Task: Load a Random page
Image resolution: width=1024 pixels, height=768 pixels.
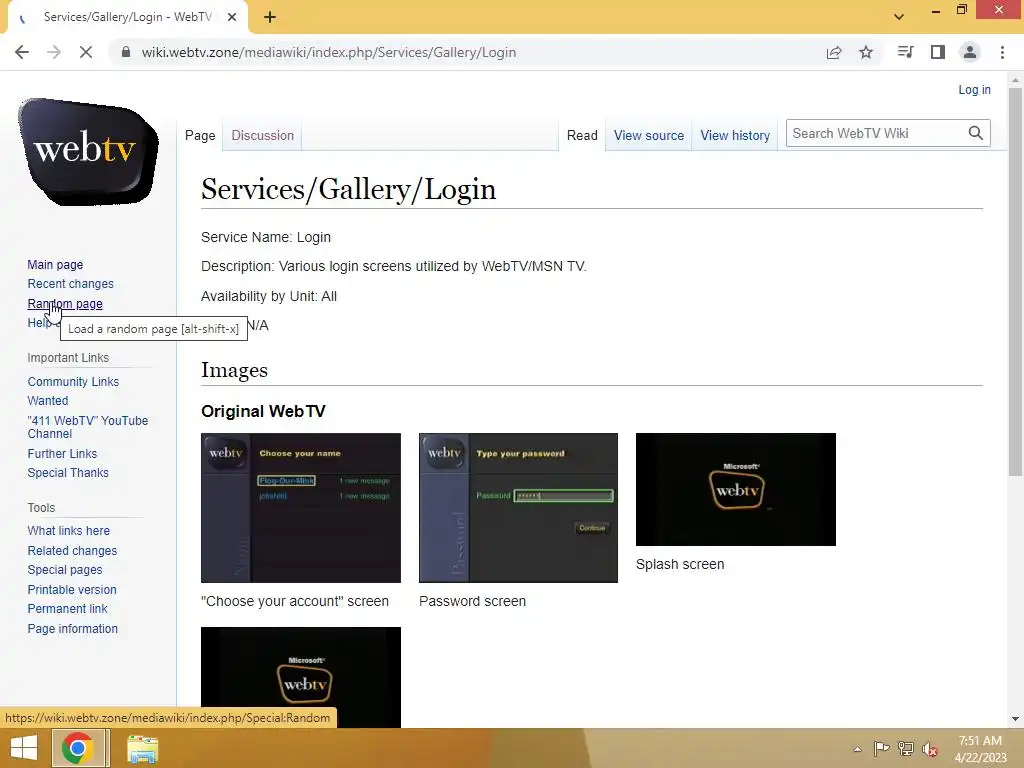Action: pyautogui.click(x=65, y=304)
